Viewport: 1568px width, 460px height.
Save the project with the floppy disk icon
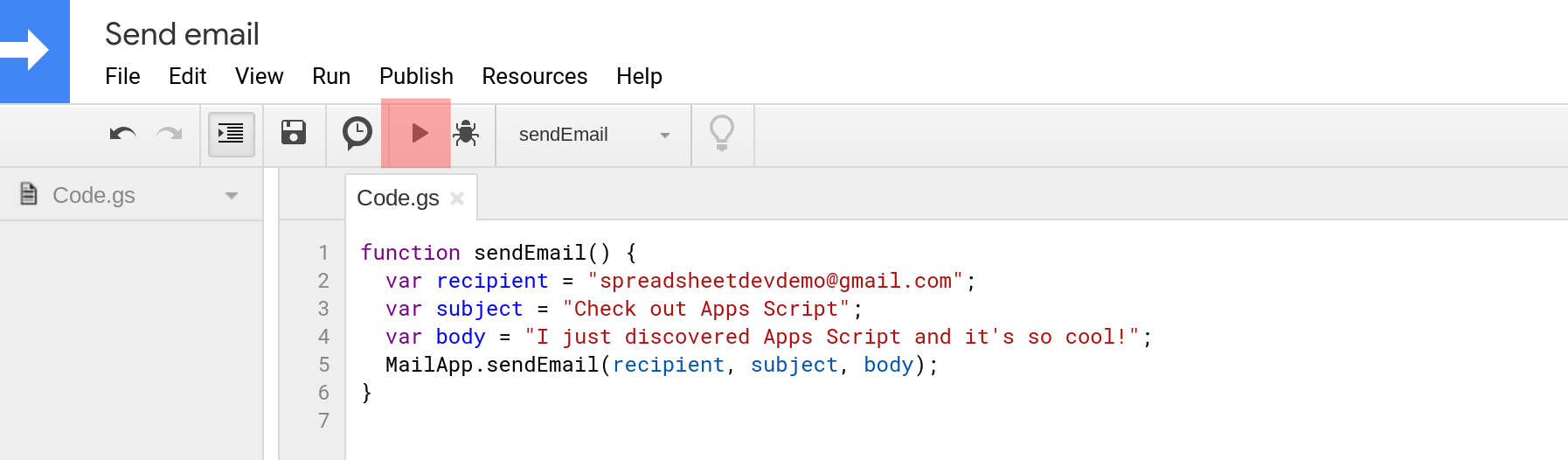(294, 133)
